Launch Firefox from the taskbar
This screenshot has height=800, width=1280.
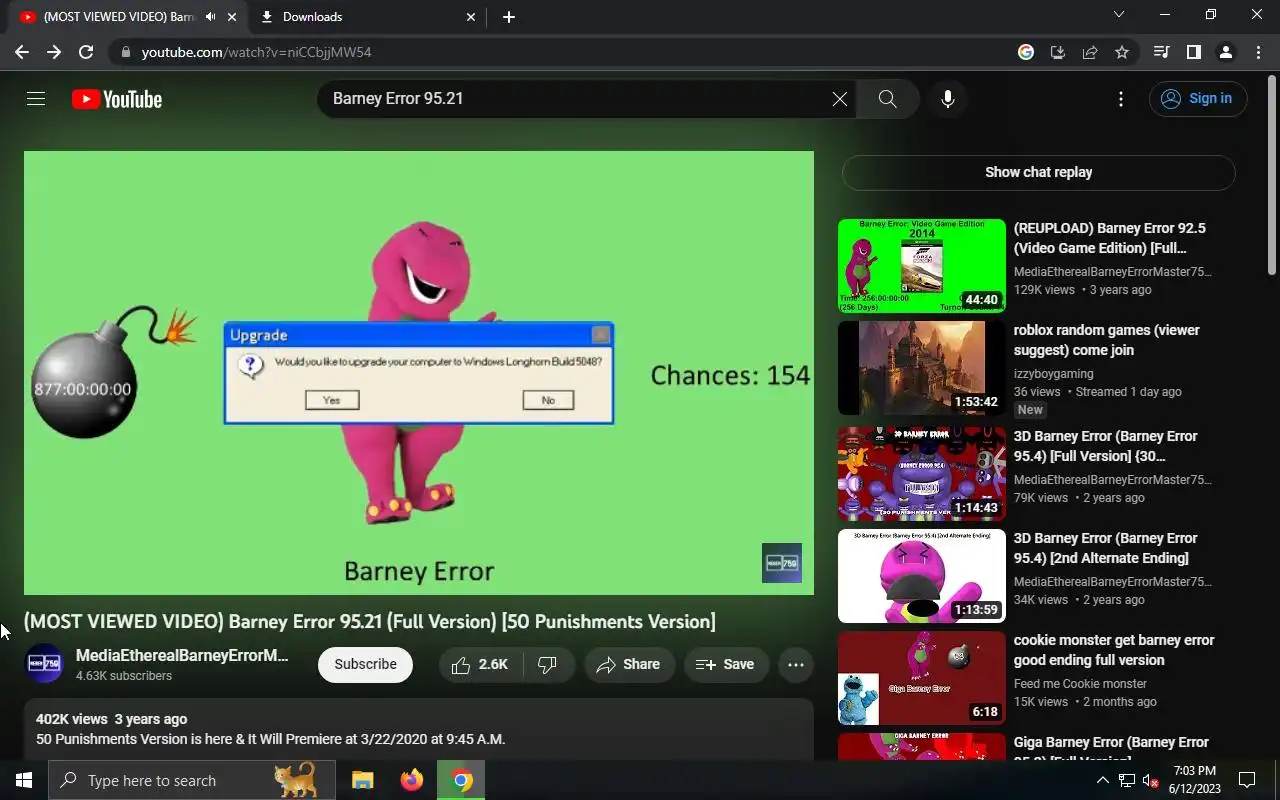click(412, 780)
